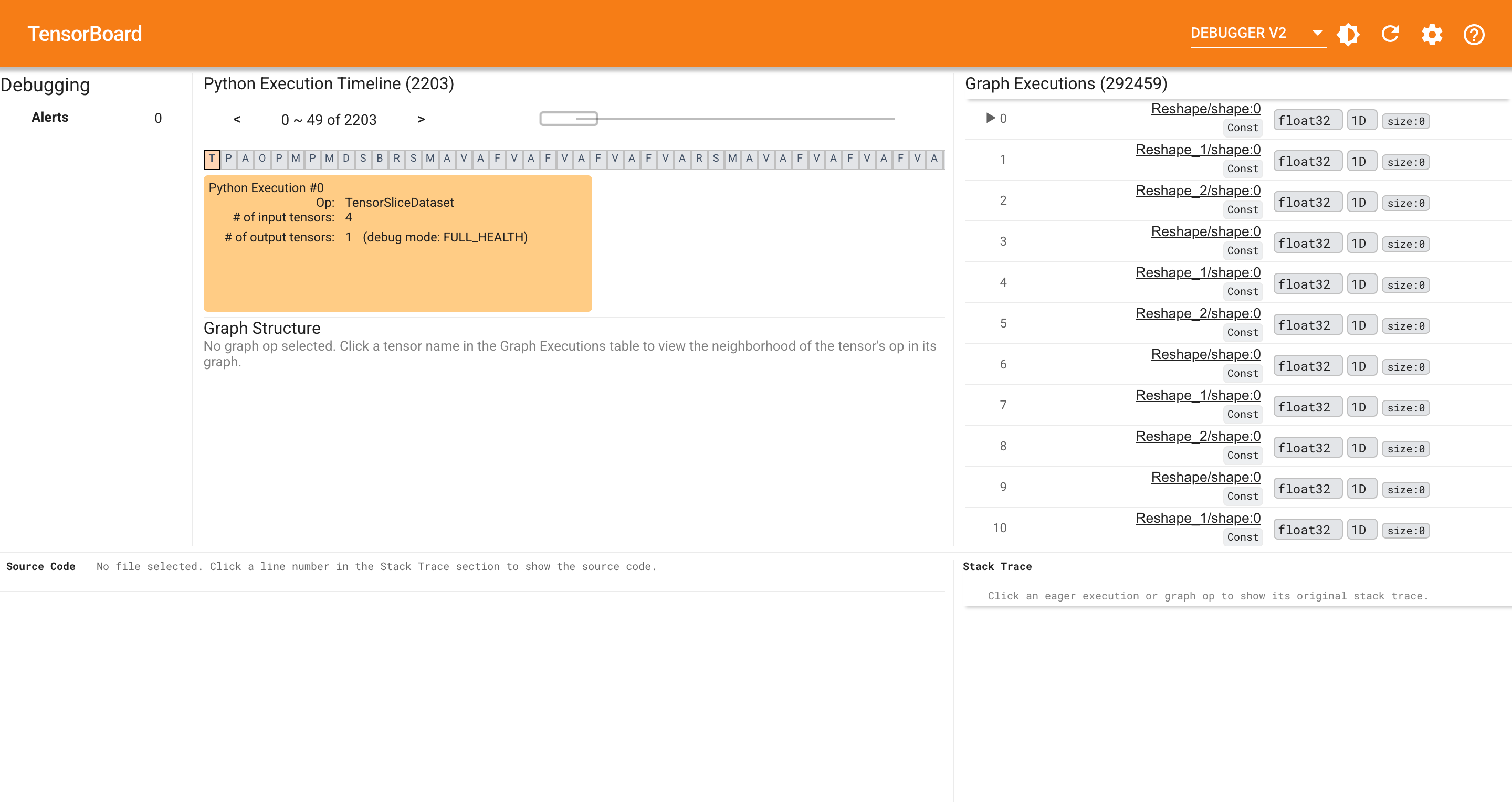1512x802 pixels.
Task: Click the float32 dtype chip on execution 0
Action: pos(1307,120)
